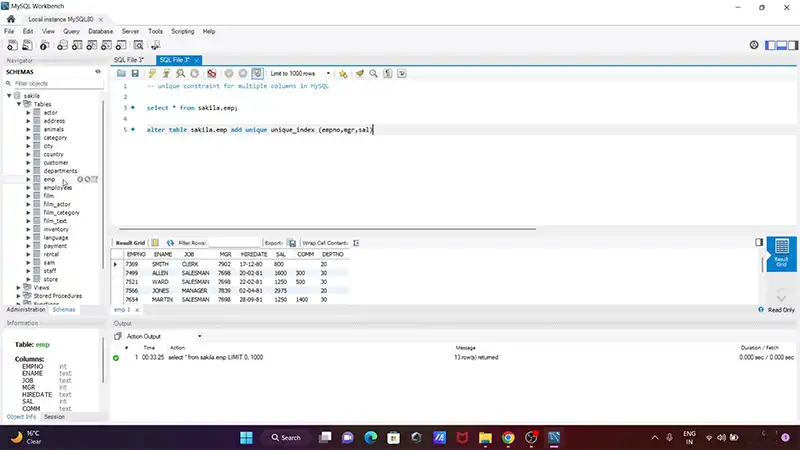Switch to the Administration tab
The width and height of the screenshot is (800, 450).
click(x=26, y=310)
